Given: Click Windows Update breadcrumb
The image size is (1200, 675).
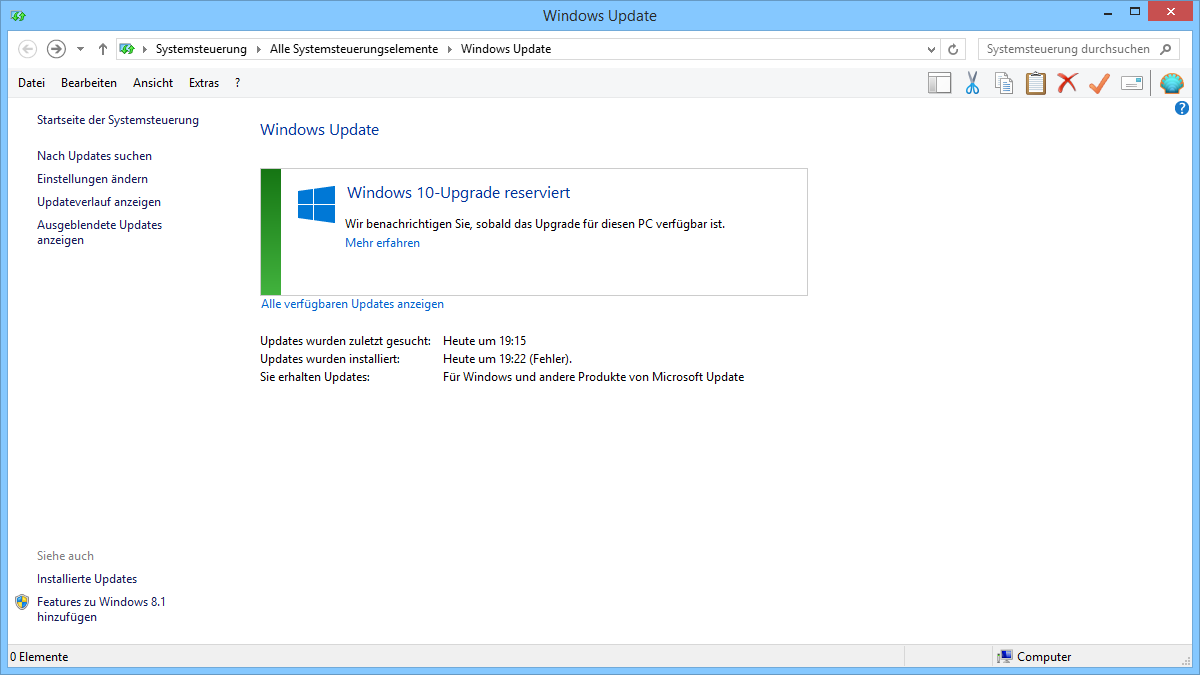Looking at the screenshot, I should coord(506,49).
